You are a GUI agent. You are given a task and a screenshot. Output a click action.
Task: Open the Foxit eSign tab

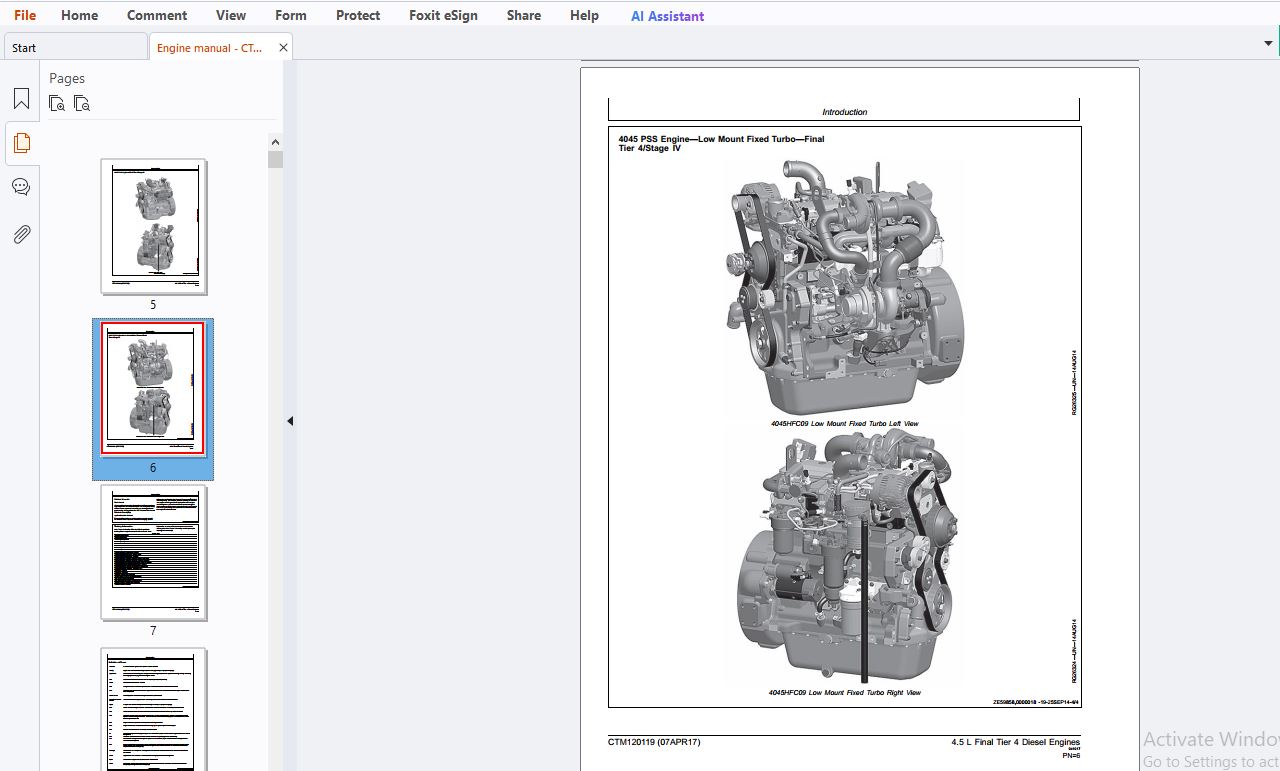[x=443, y=15]
